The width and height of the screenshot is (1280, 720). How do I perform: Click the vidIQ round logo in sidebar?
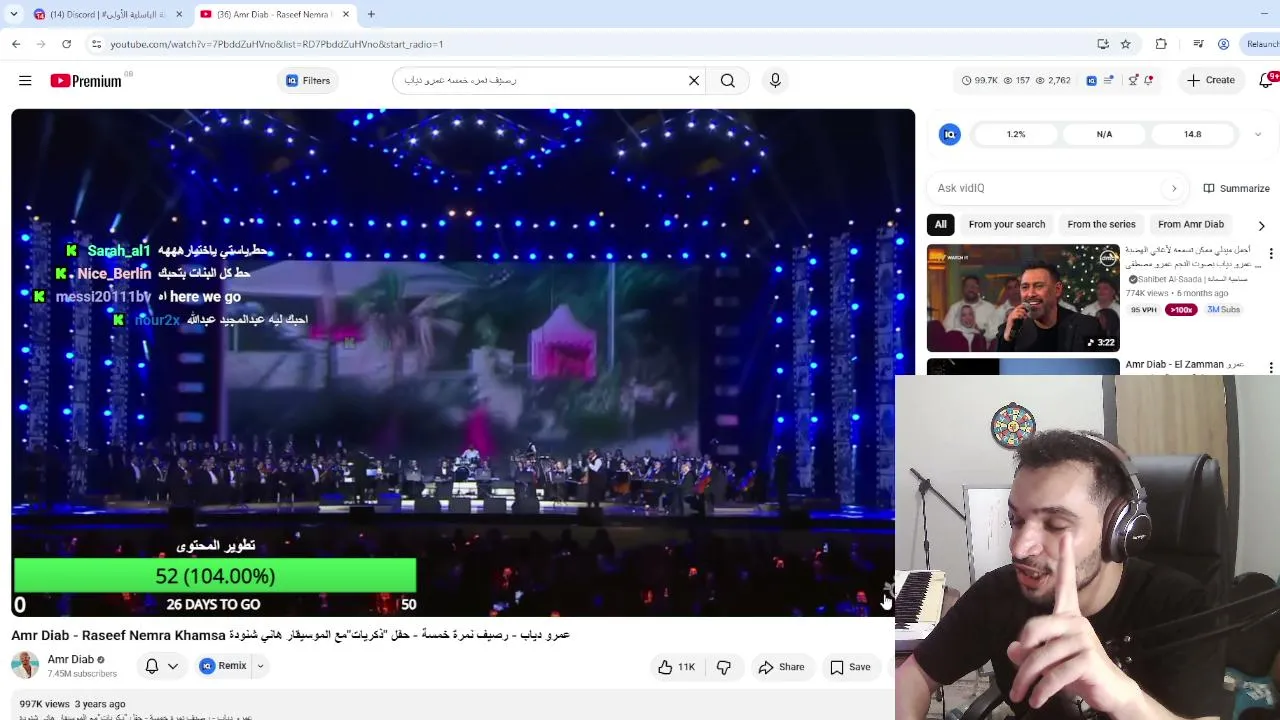950,134
